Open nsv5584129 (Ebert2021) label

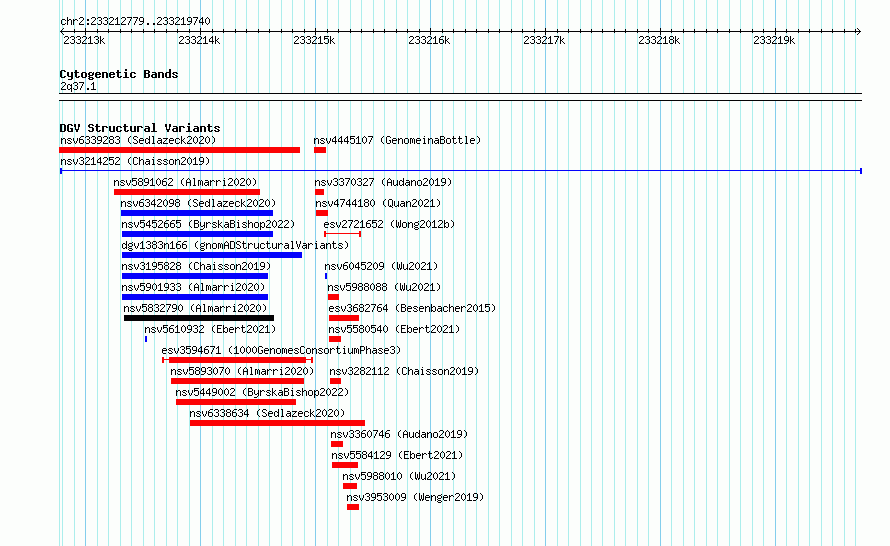[398, 455]
